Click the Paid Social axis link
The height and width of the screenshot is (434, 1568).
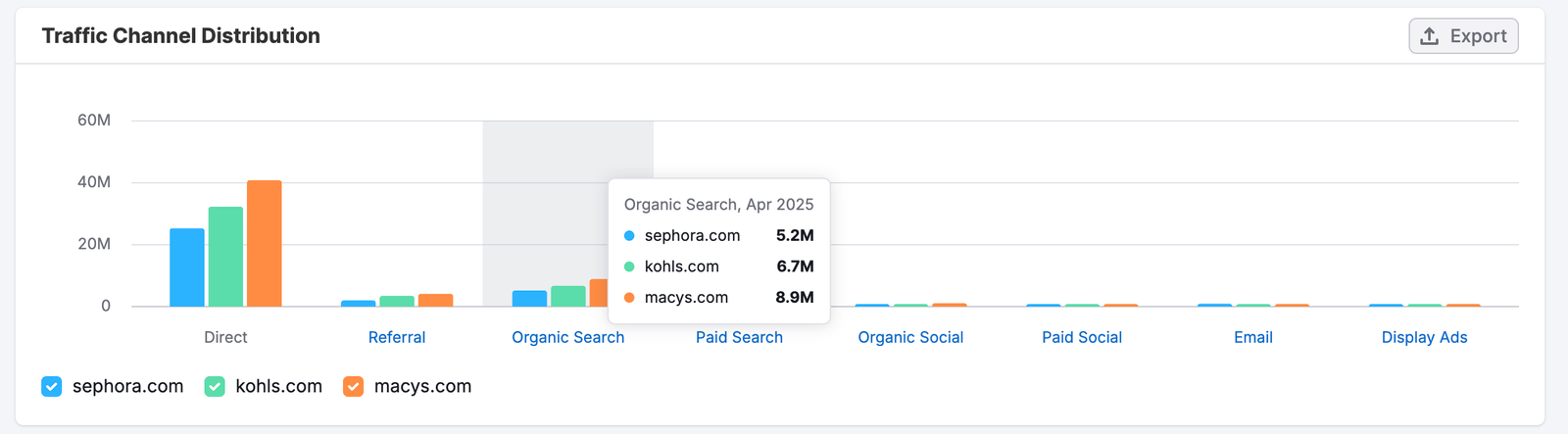(x=1082, y=337)
